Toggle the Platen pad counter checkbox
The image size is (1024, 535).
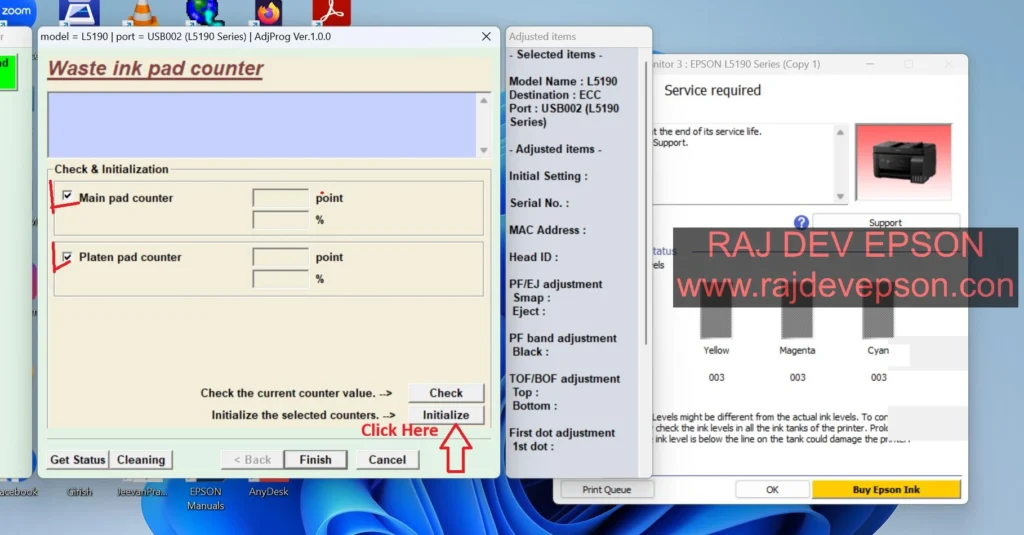point(67,257)
